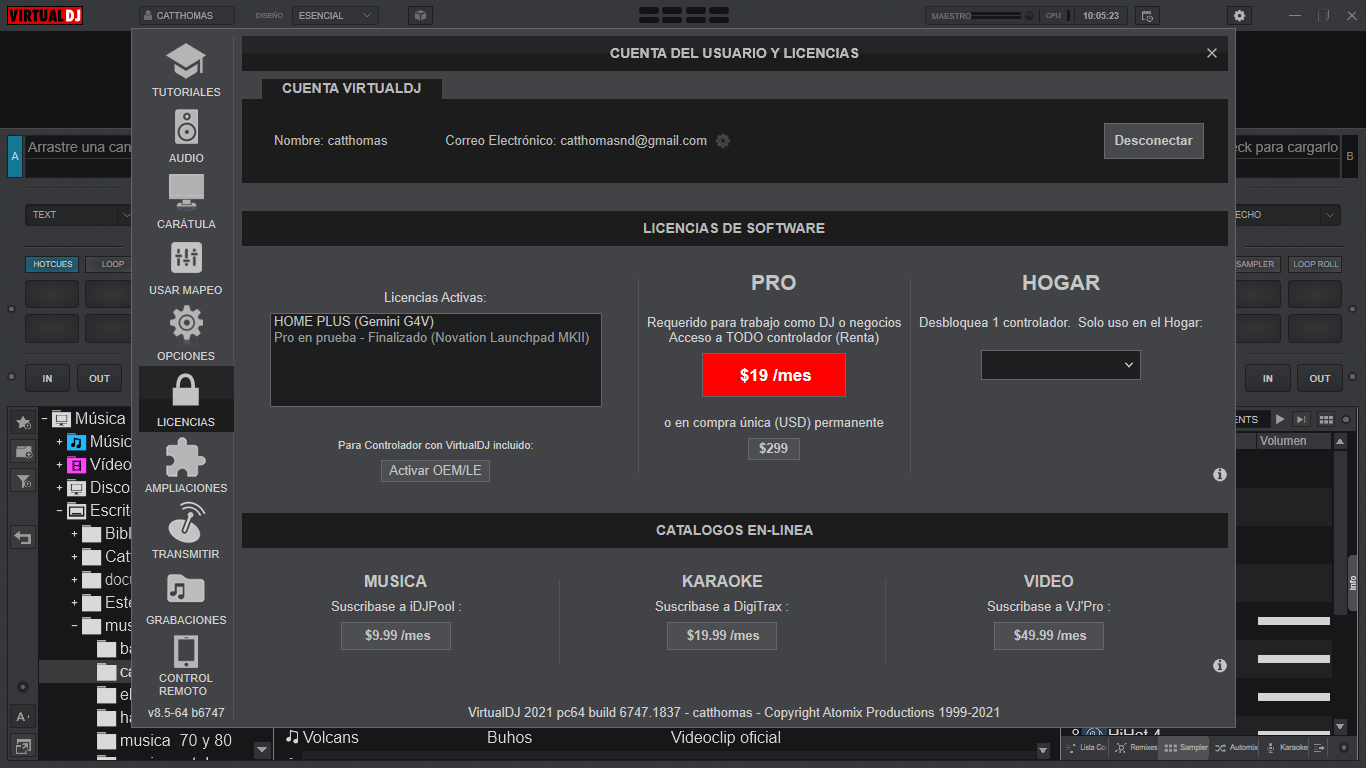The width and height of the screenshot is (1366, 768).
Task: Open the Usar Mapeo section
Action: click(186, 268)
